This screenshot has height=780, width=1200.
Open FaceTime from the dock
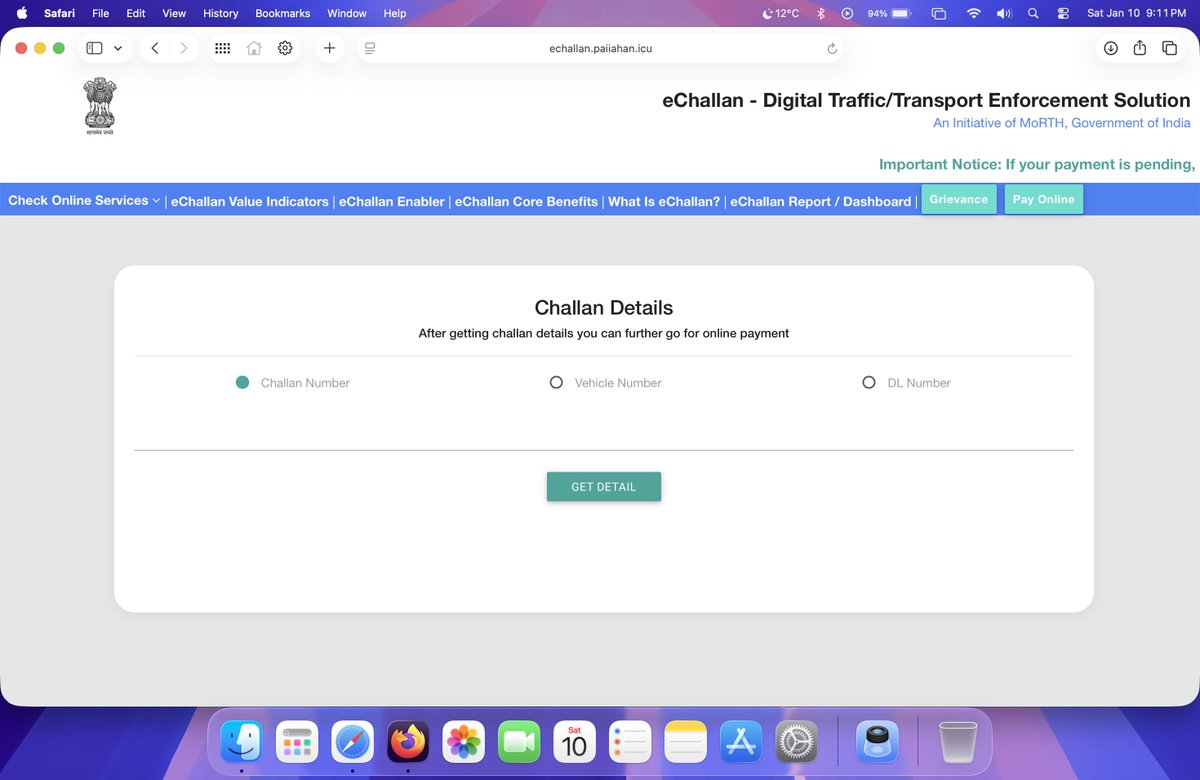[x=519, y=742]
